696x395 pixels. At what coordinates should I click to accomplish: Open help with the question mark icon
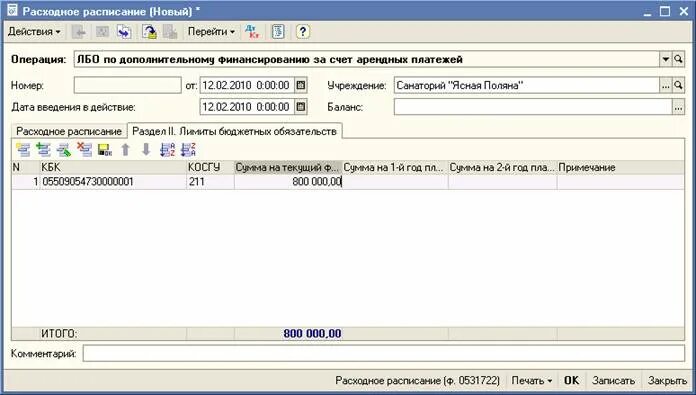click(303, 32)
